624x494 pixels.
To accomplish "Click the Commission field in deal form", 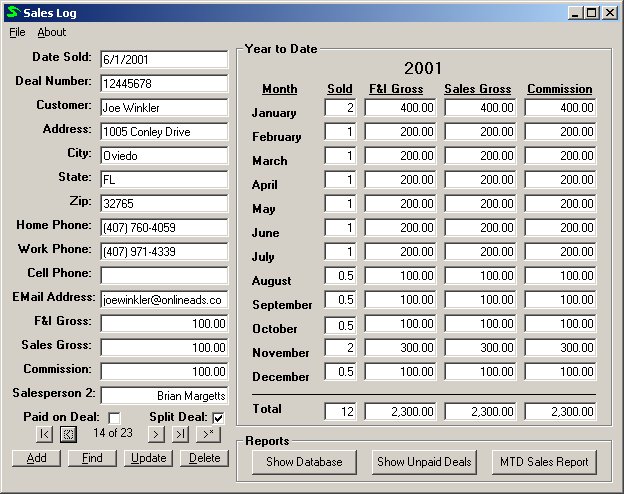I will pos(164,371).
